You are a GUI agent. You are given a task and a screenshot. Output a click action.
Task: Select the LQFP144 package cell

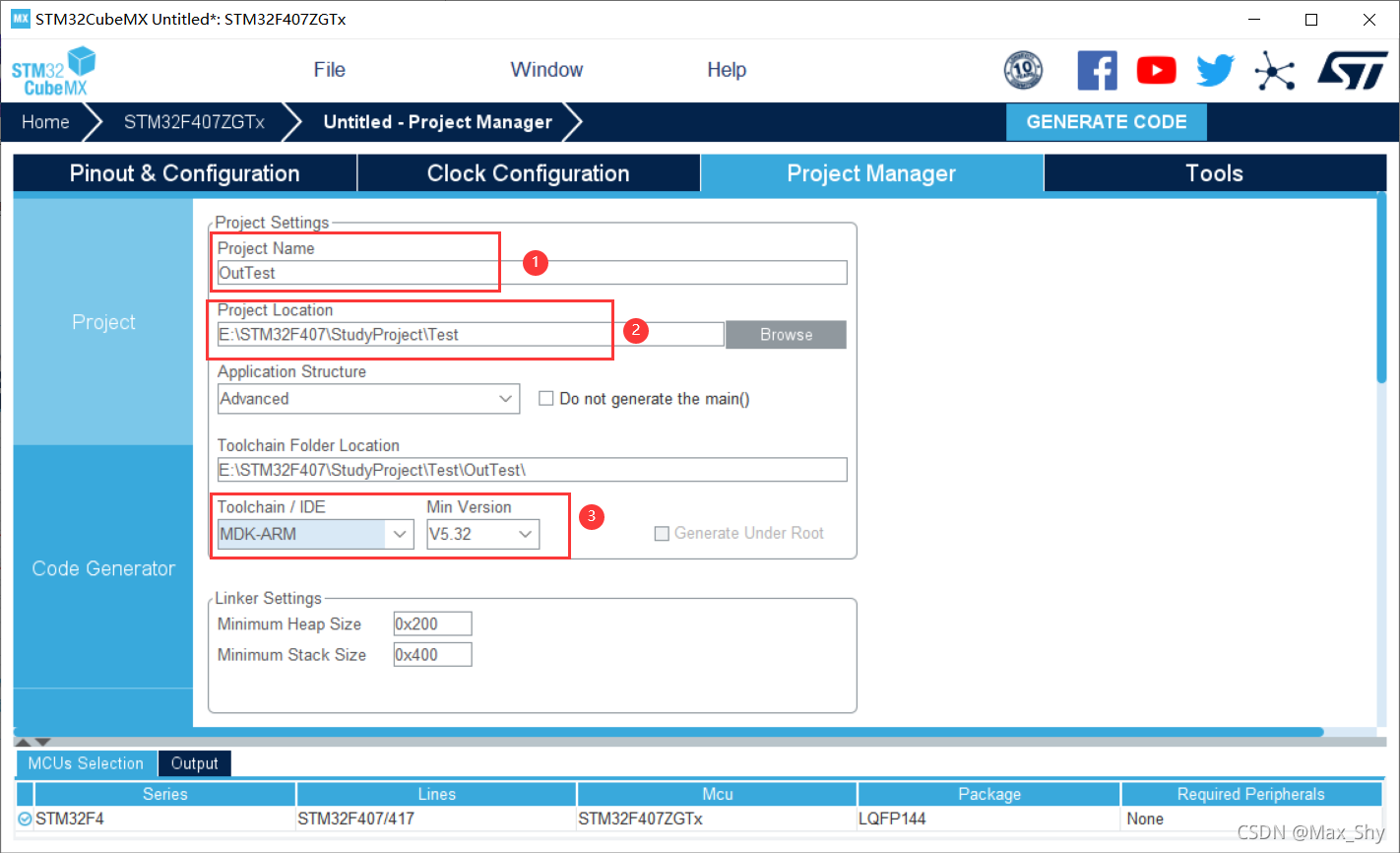tap(989, 819)
